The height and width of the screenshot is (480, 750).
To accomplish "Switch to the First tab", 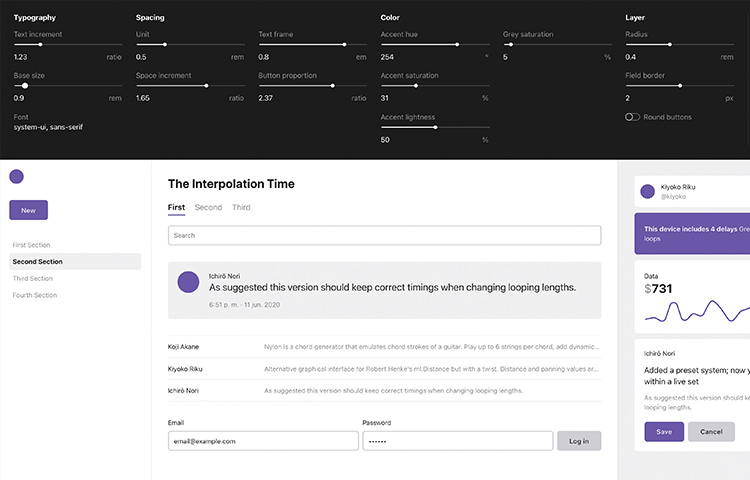I will [176, 207].
